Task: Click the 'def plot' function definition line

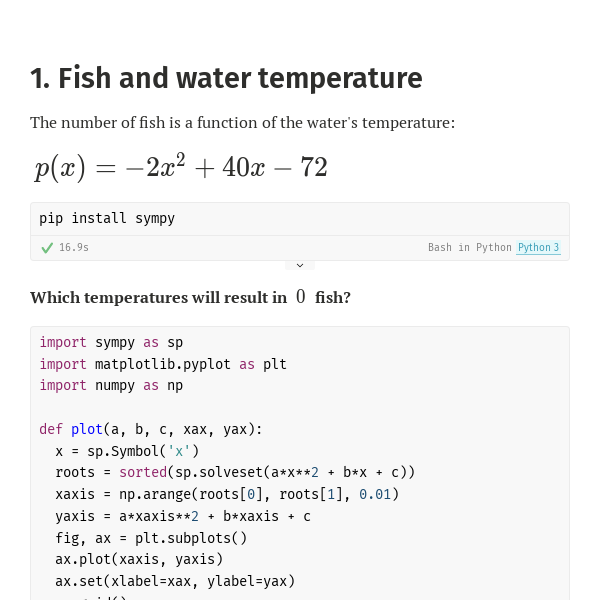Action: click(151, 429)
